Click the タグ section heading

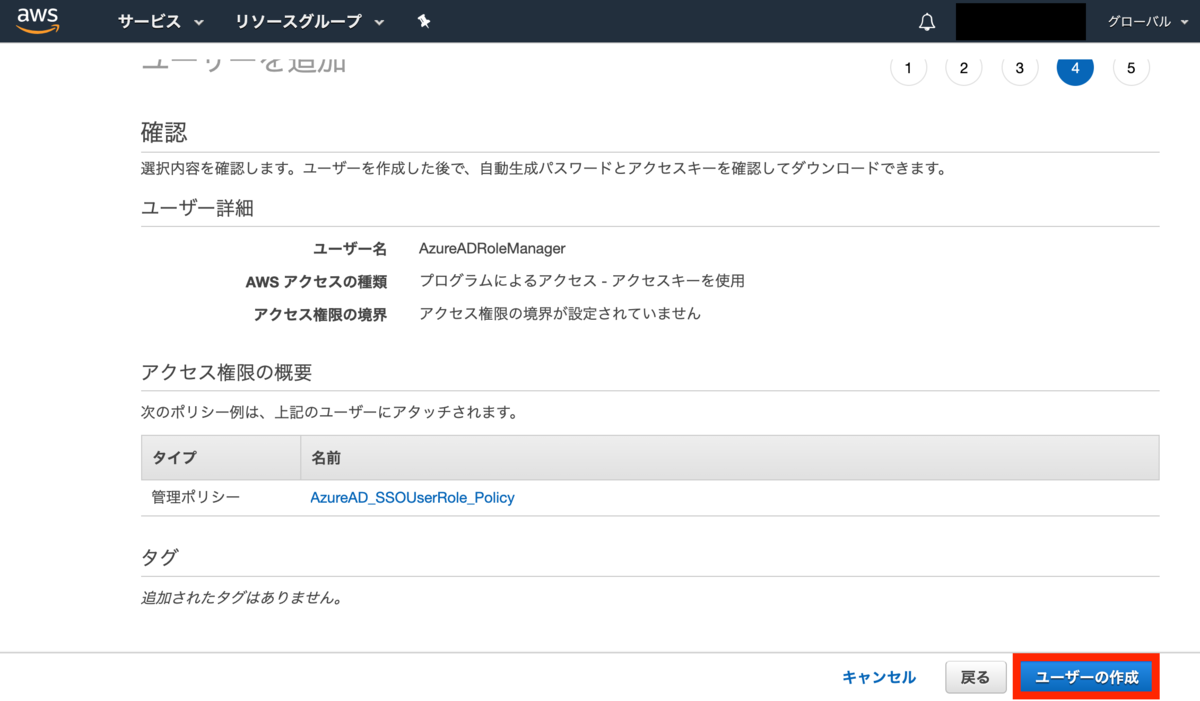[x=159, y=557]
